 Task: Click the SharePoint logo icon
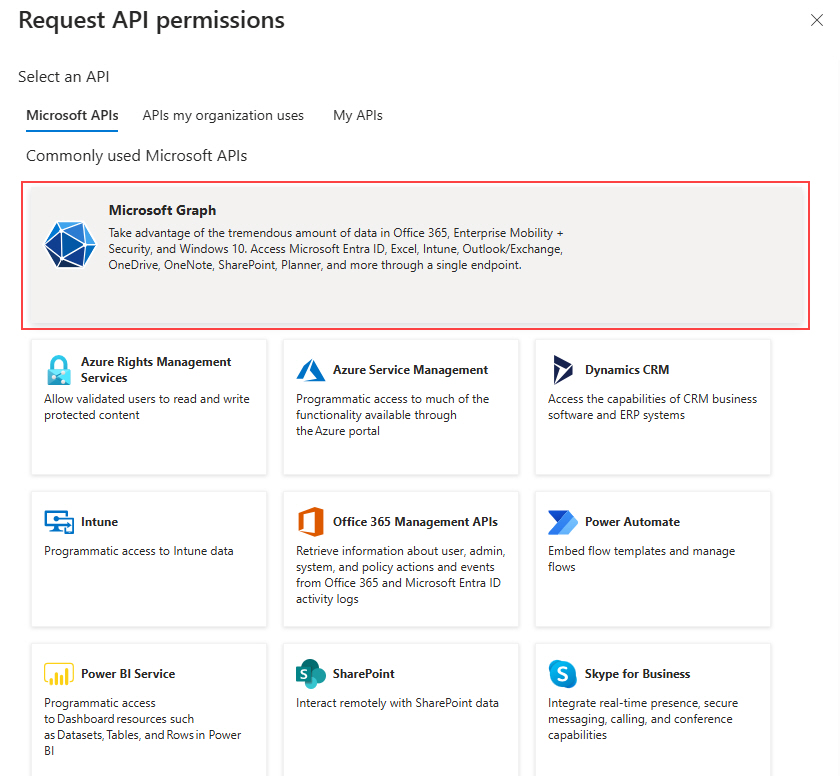point(311,674)
